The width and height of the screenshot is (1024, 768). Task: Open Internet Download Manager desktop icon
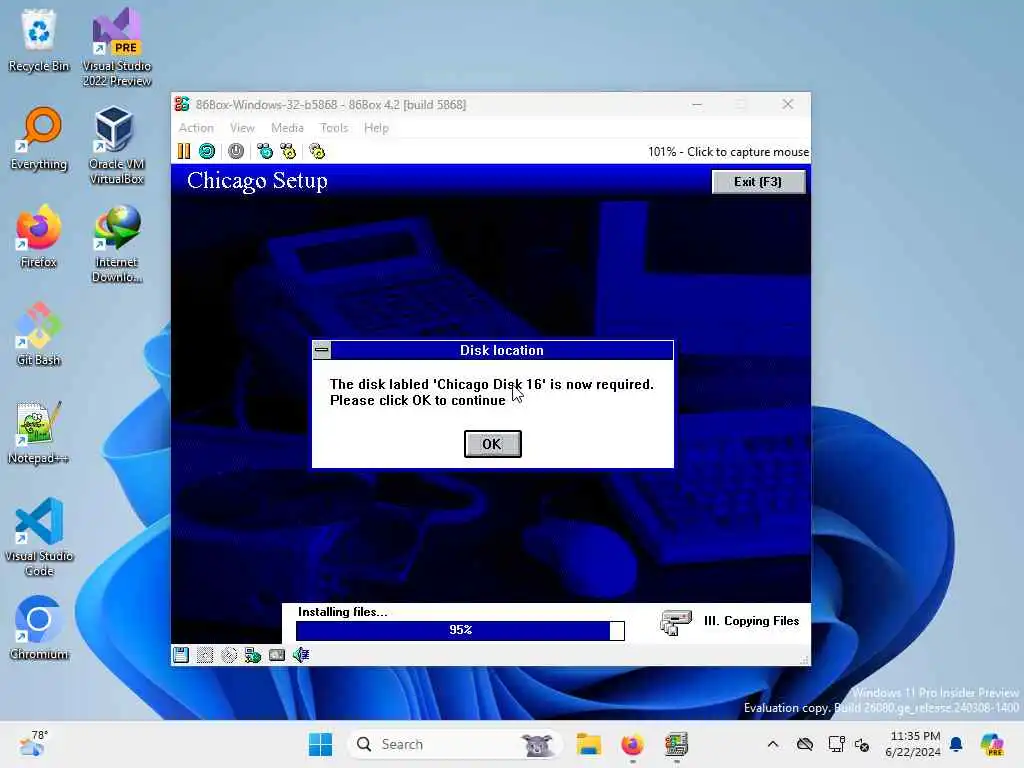coord(117,244)
